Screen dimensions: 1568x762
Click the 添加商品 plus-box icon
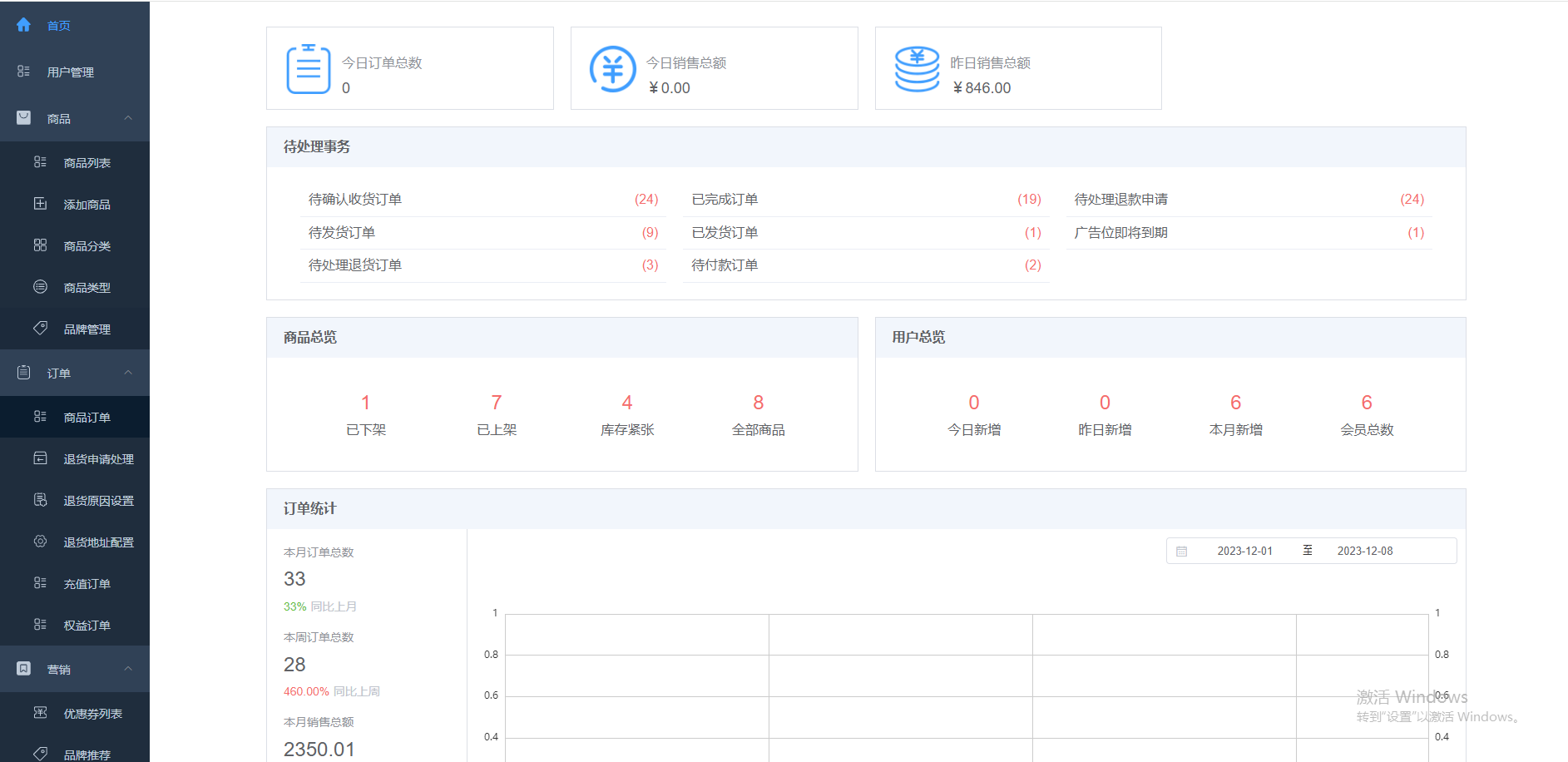(x=40, y=204)
